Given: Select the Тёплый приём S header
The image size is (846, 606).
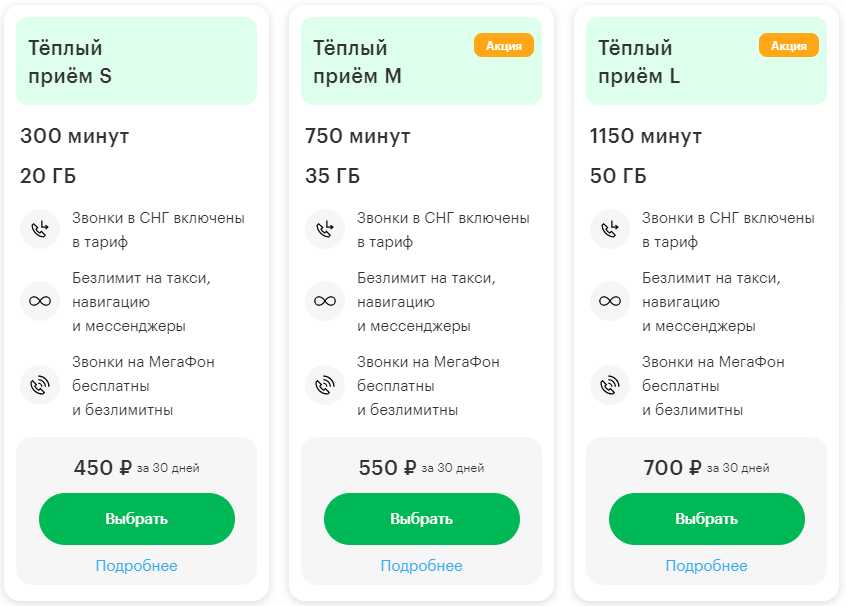Looking at the screenshot, I should click(x=66, y=61).
